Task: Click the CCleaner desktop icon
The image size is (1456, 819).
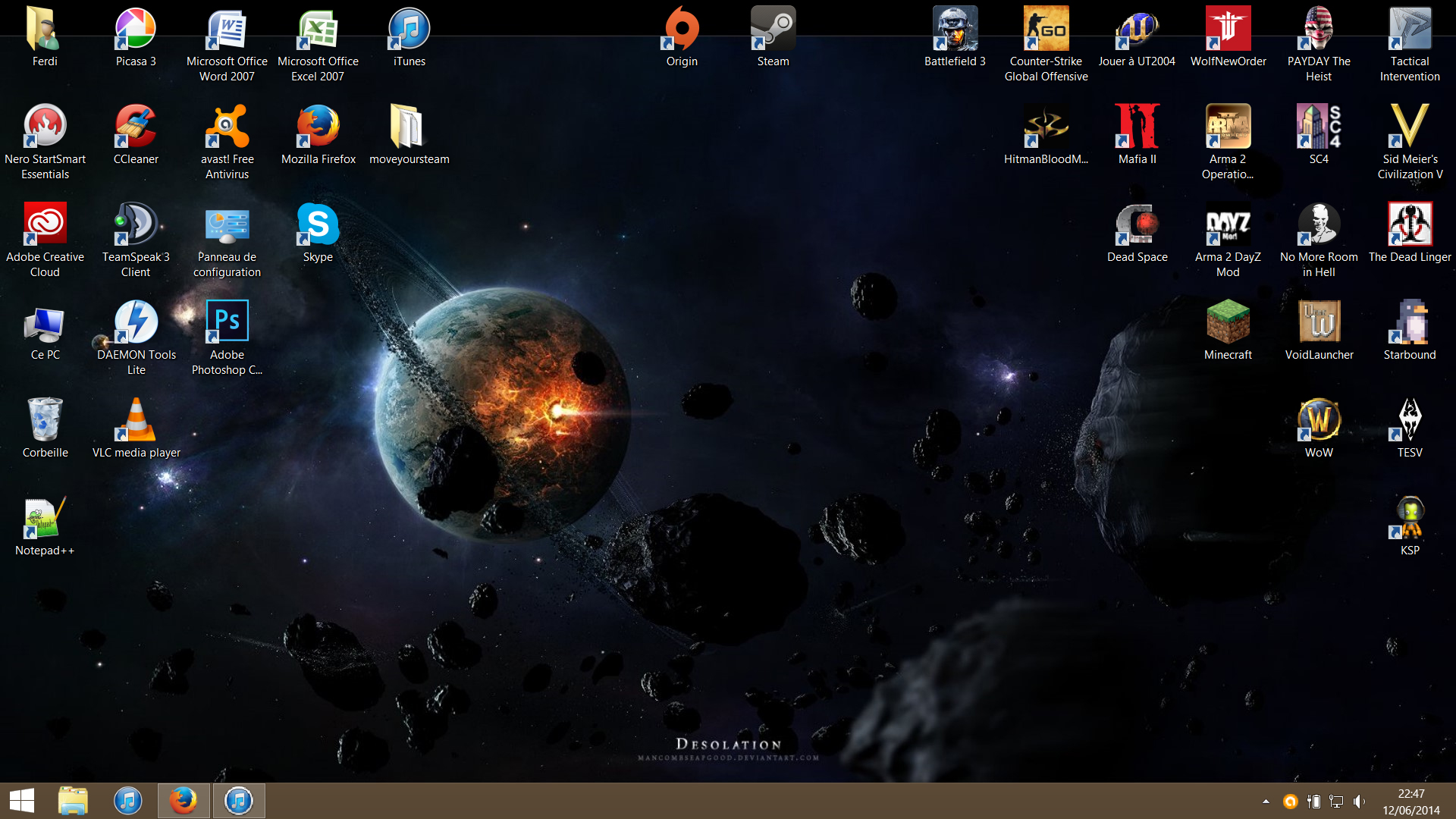Action: 136,126
